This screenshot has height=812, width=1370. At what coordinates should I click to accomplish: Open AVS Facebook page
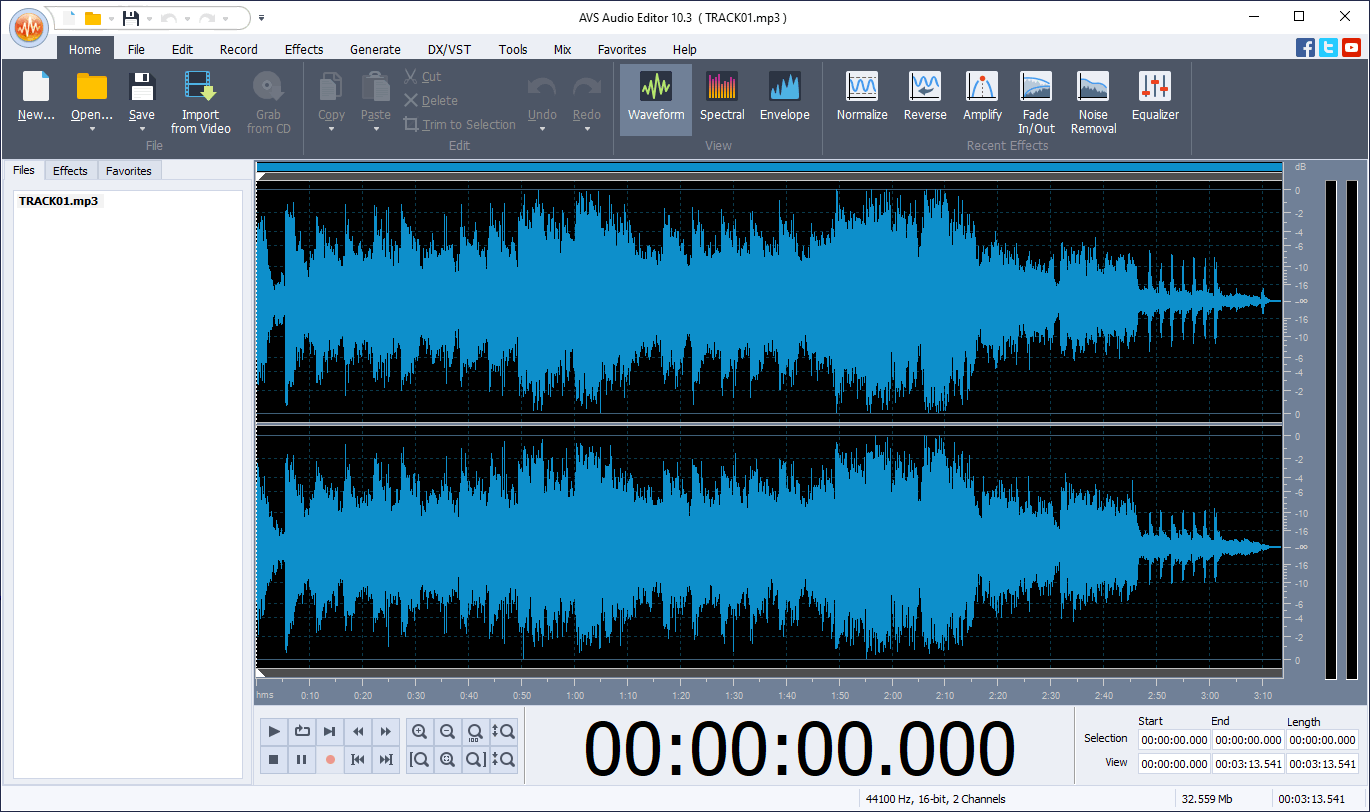(1307, 47)
